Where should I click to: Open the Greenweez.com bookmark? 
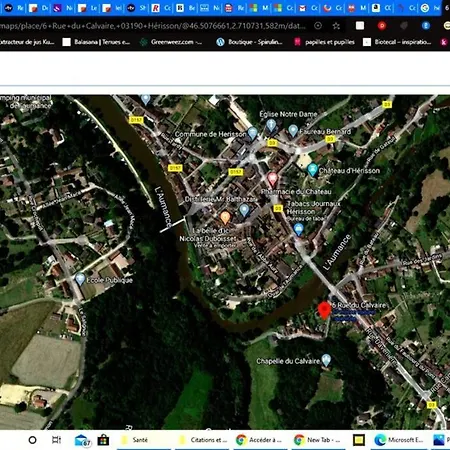click(171, 42)
